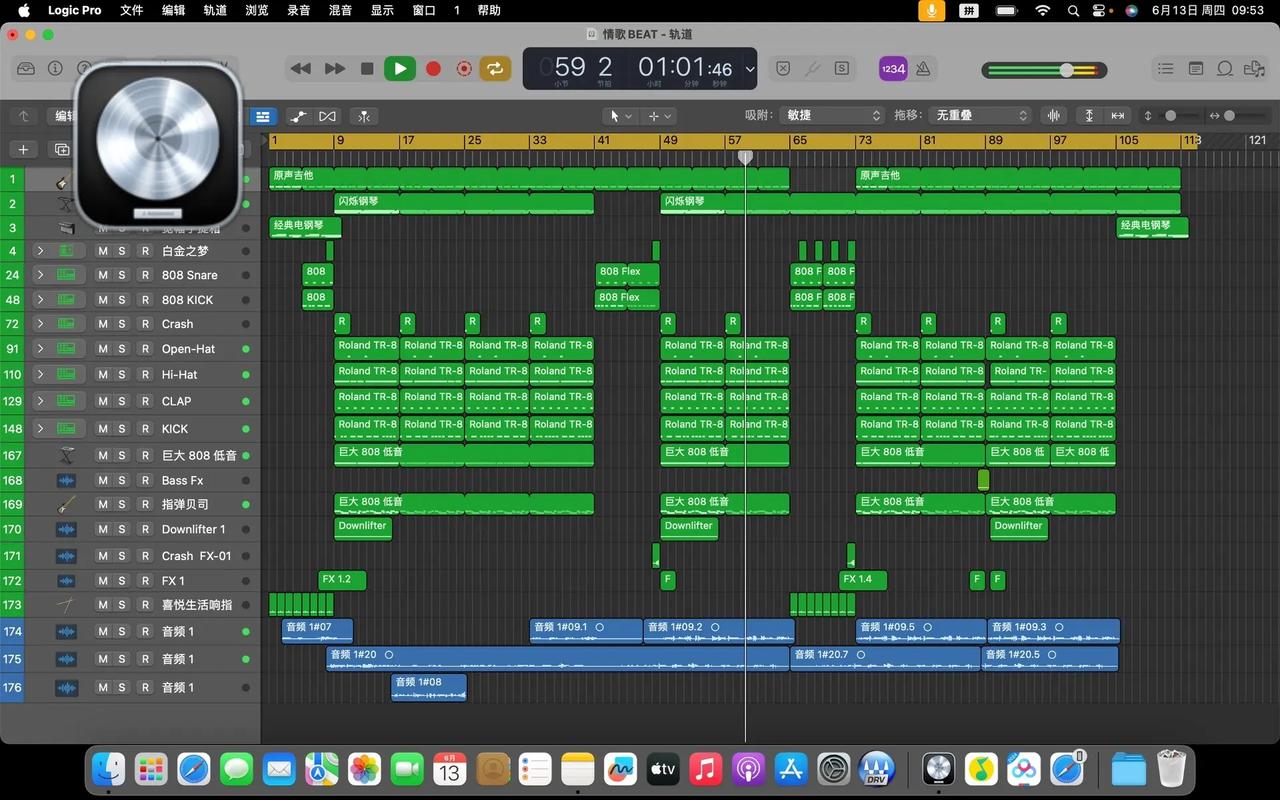Open the 混音 menu in menu bar
Screen dimensions: 1280x800
coord(340,10)
